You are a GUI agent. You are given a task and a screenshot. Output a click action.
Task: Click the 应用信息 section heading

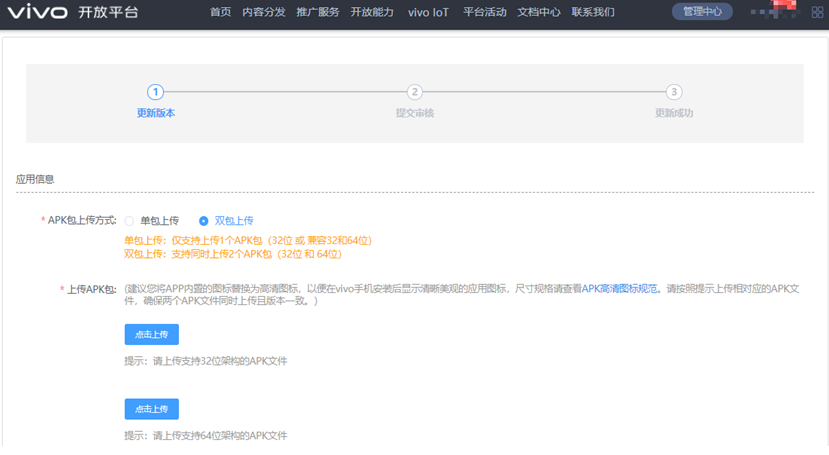click(x=35, y=179)
